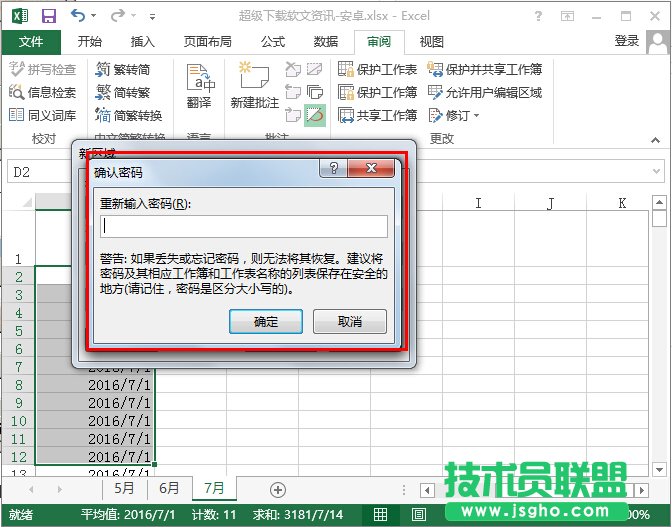This screenshot has width=672, height=527.
Task: Add a new sheet with plus button
Action: (278, 489)
